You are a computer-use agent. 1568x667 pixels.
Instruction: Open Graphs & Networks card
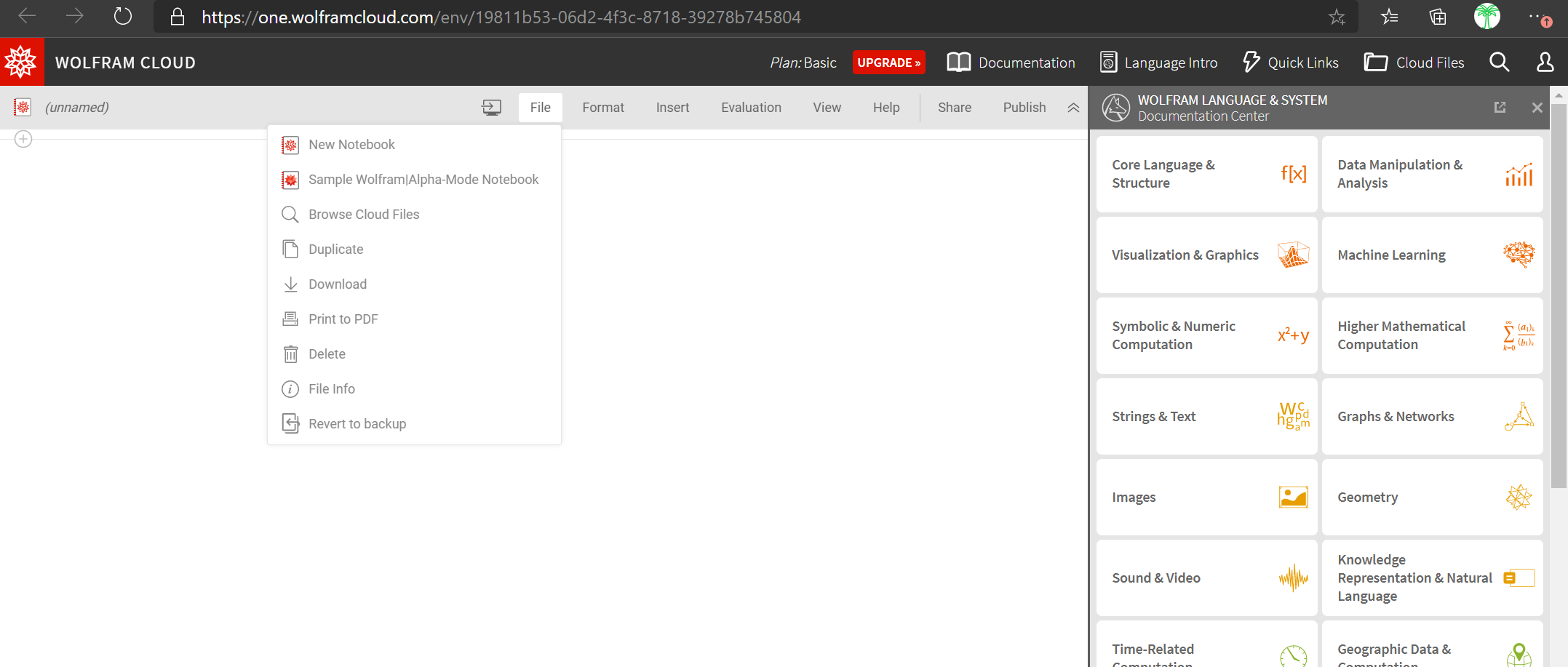click(x=1432, y=417)
